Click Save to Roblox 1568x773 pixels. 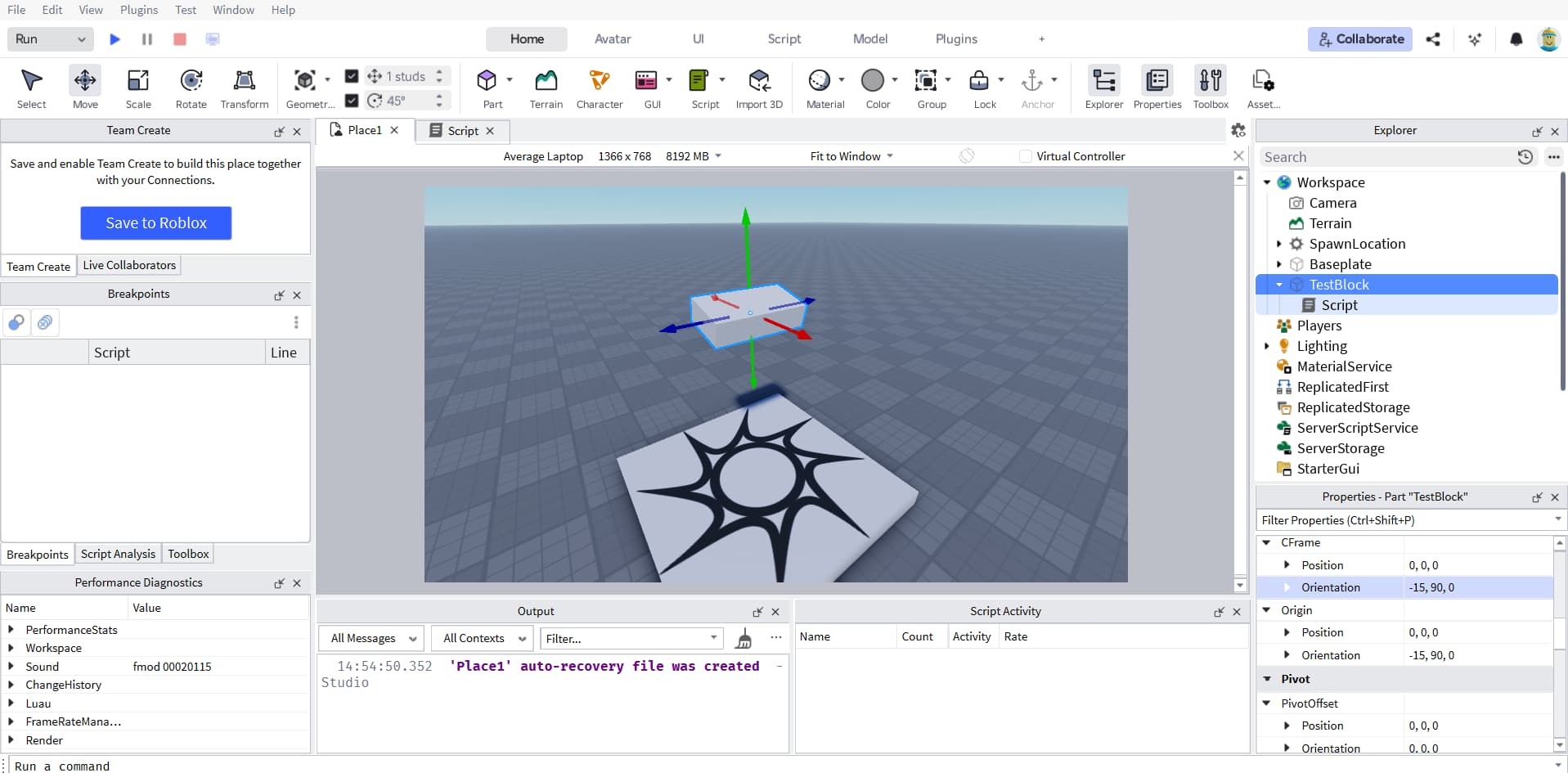(x=155, y=222)
